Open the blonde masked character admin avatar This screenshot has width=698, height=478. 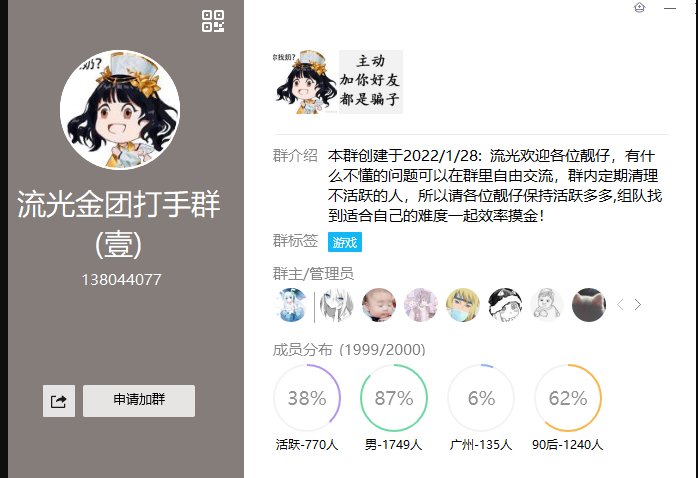point(463,305)
